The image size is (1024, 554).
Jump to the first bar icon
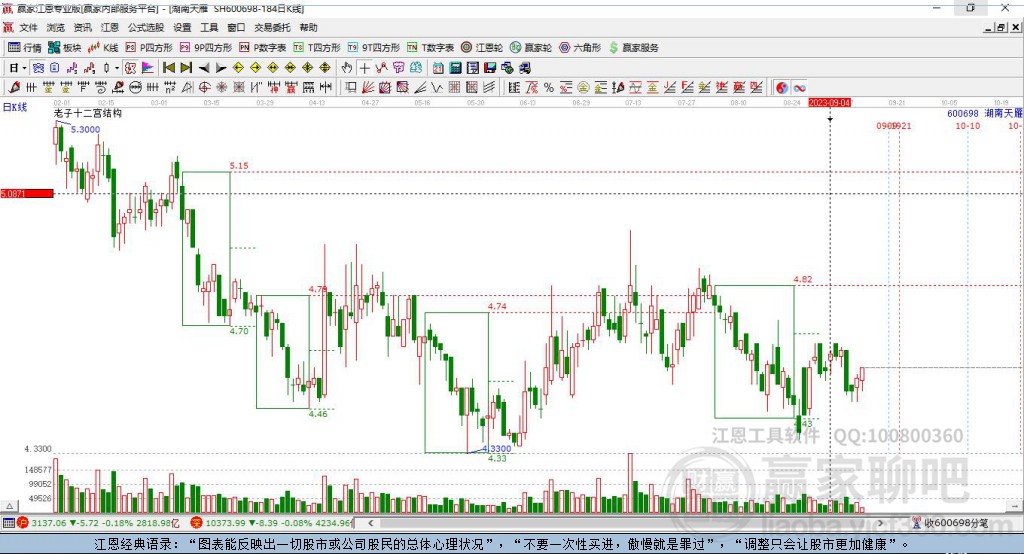(x=168, y=67)
